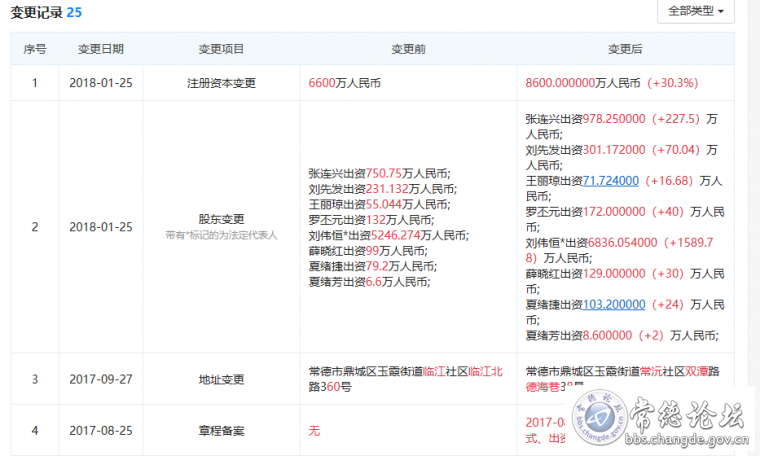Click the 地址变更 entry in row 3
This screenshot has height=456, width=760.
(x=221, y=379)
